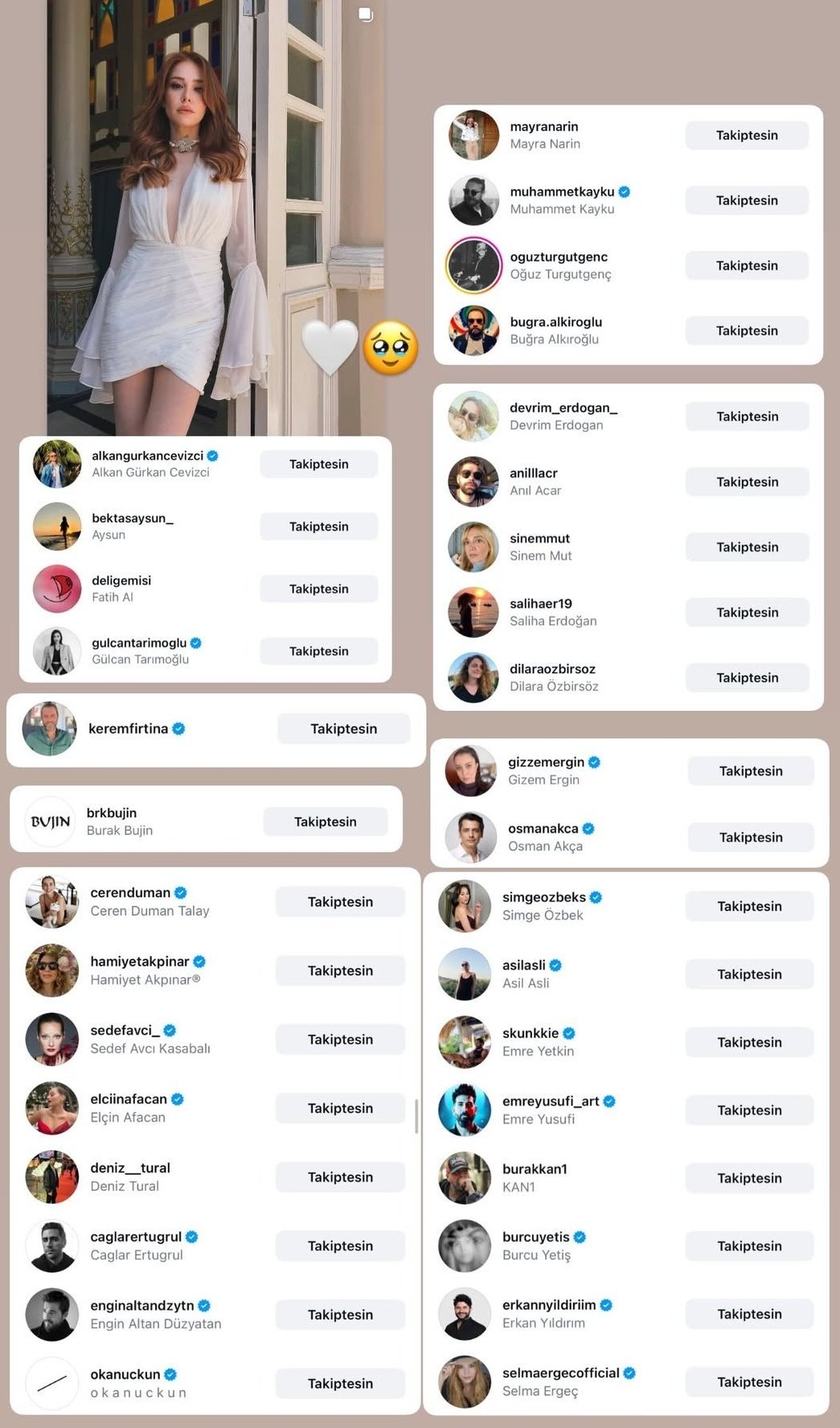840x1428 pixels.
Task: Tap the pleading-face emoji sticker
Action: tap(391, 347)
